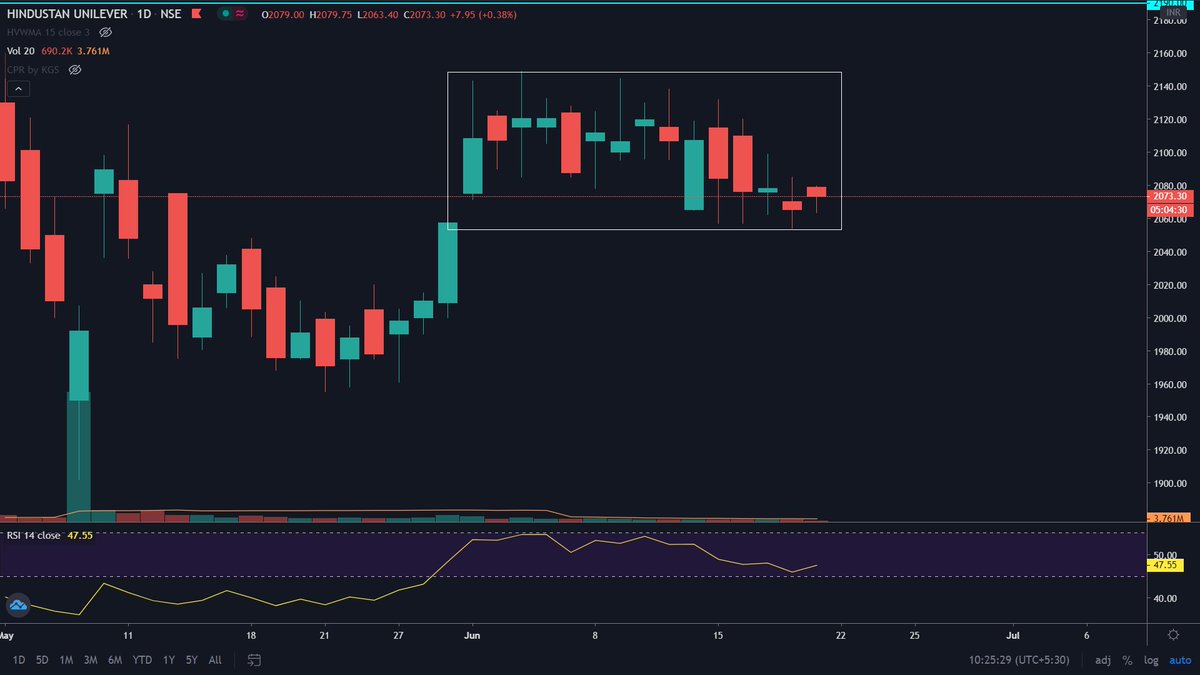Show the hidden HVWMA indicator via eye icon
This screenshot has height=675, width=1200.
[105, 33]
